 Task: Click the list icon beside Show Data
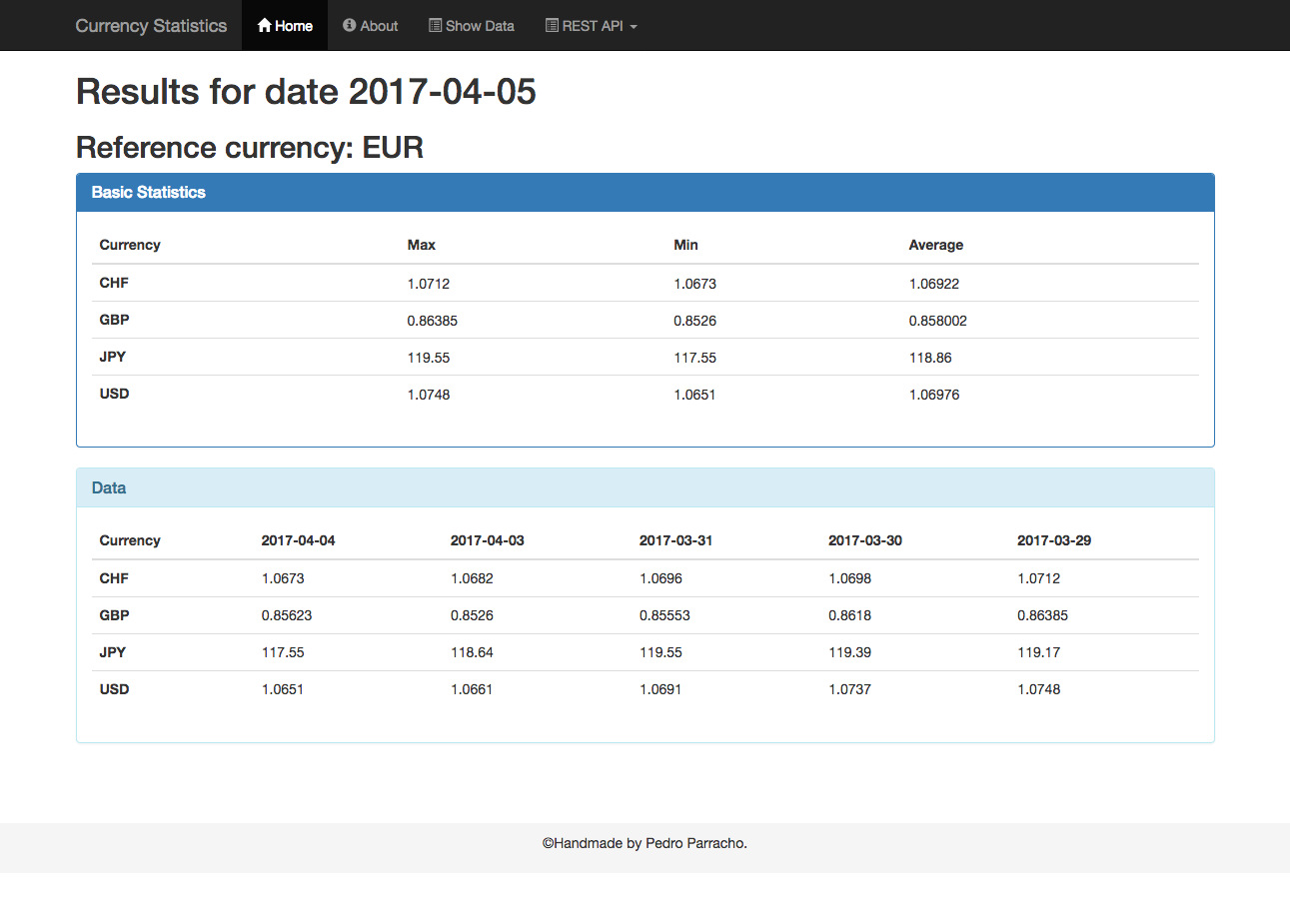[435, 26]
